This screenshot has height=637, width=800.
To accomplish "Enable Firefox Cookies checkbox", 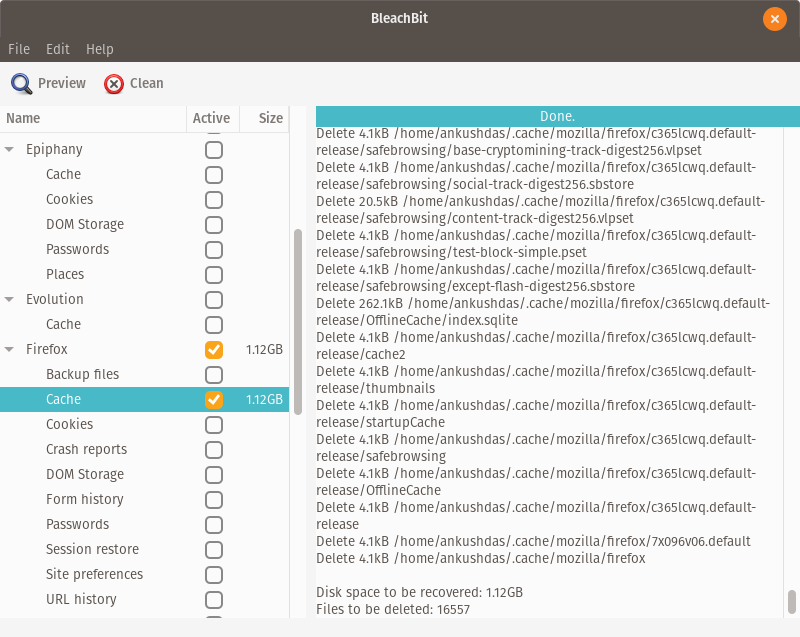I will 214,425.
